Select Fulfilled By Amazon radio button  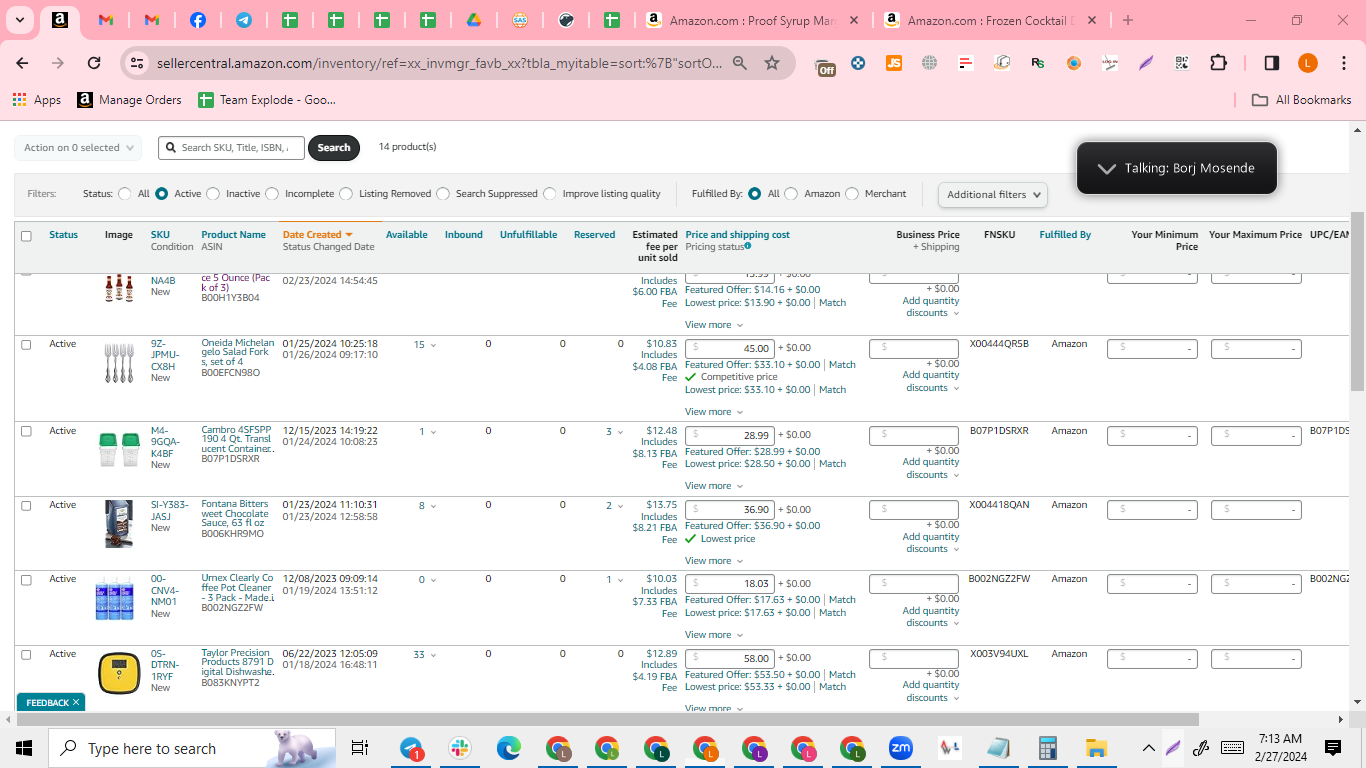click(791, 194)
